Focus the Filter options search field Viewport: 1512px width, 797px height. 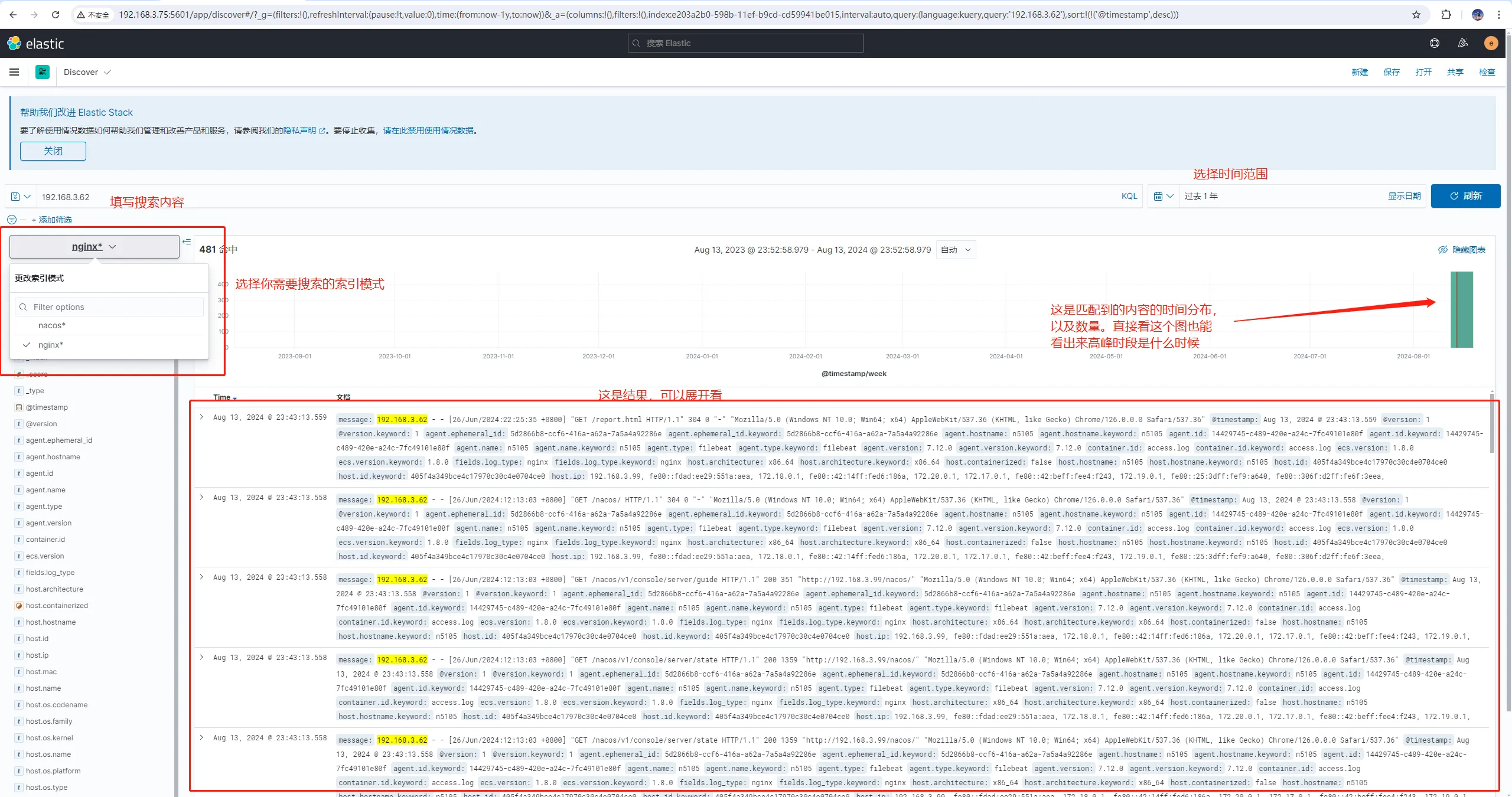point(109,307)
